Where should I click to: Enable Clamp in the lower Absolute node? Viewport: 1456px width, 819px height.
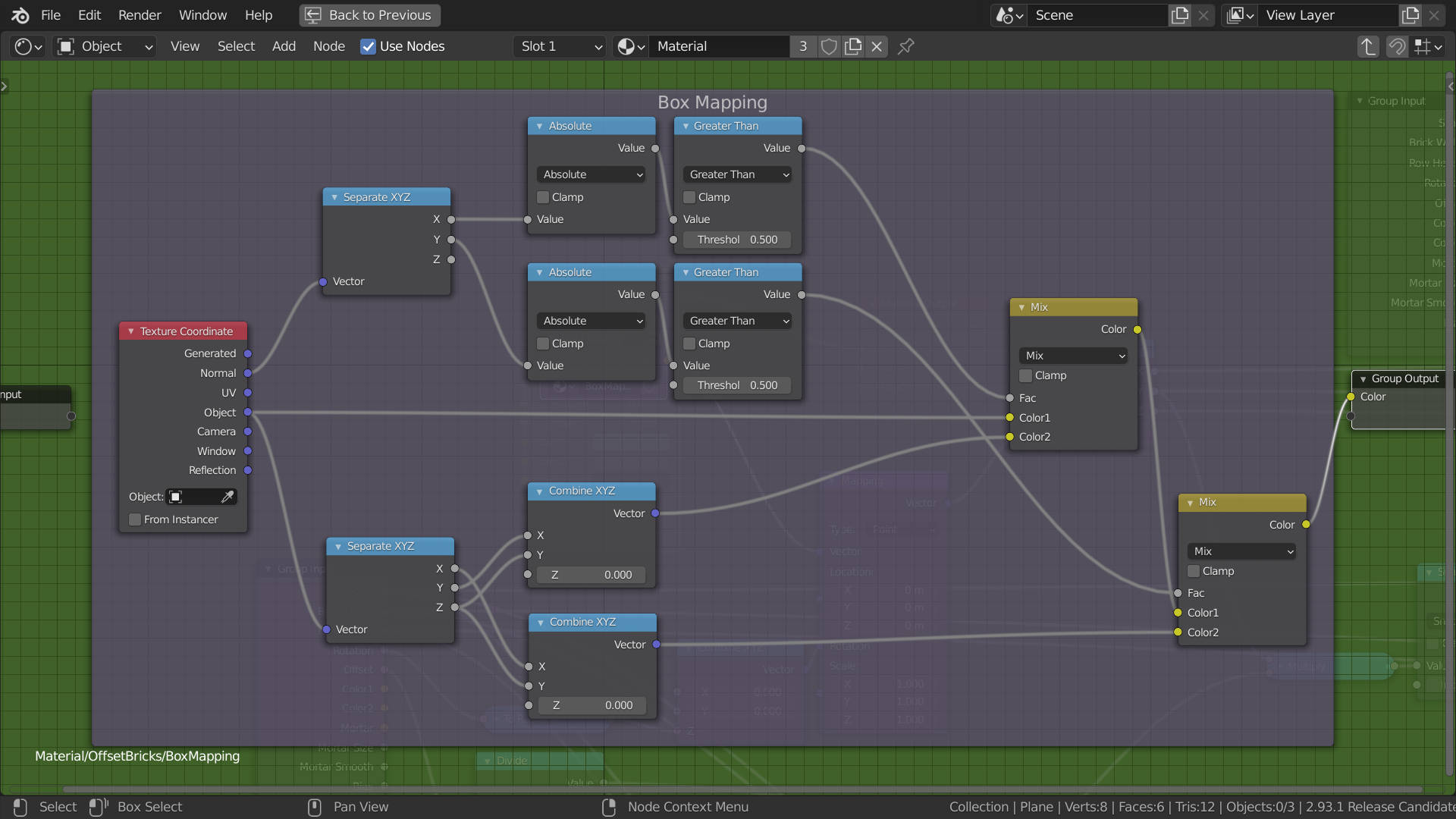pyautogui.click(x=543, y=344)
